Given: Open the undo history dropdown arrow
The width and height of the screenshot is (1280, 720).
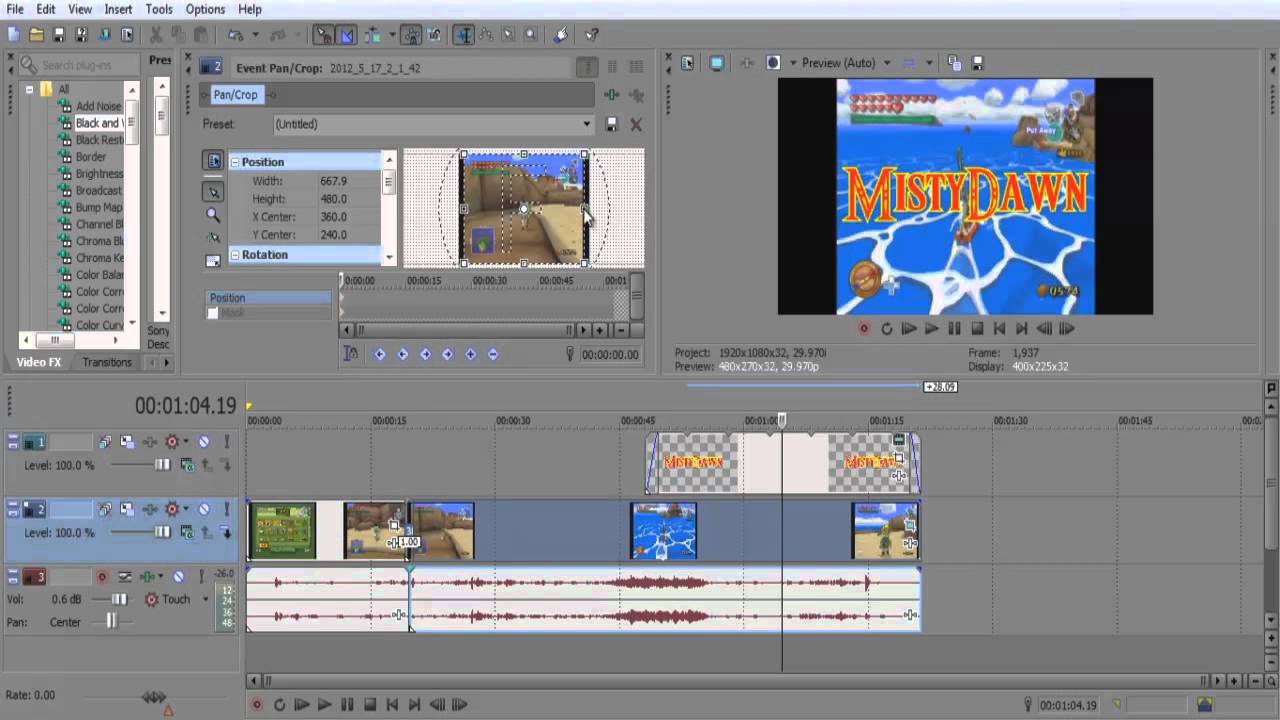Looking at the screenshot, I should click(x=255, y=34).
